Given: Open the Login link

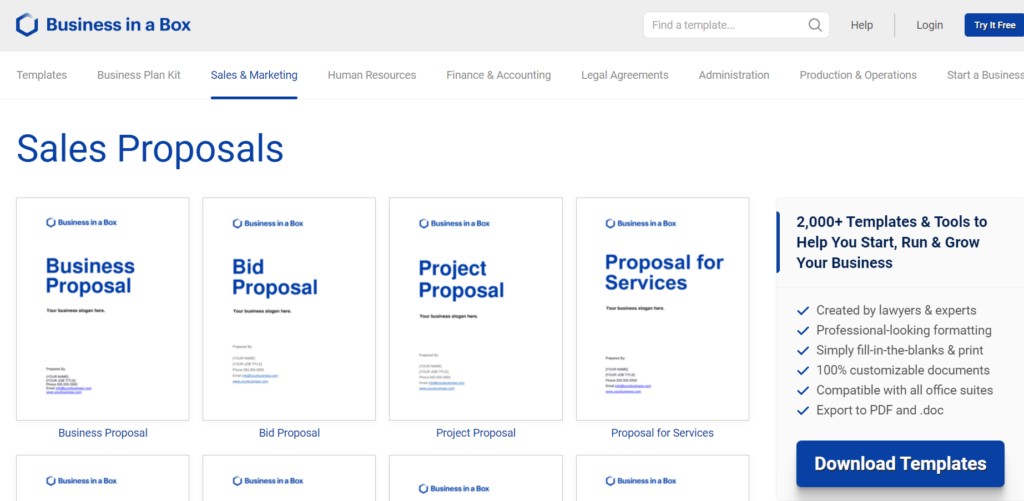Looking at the screenshot, I should [929, 25].
